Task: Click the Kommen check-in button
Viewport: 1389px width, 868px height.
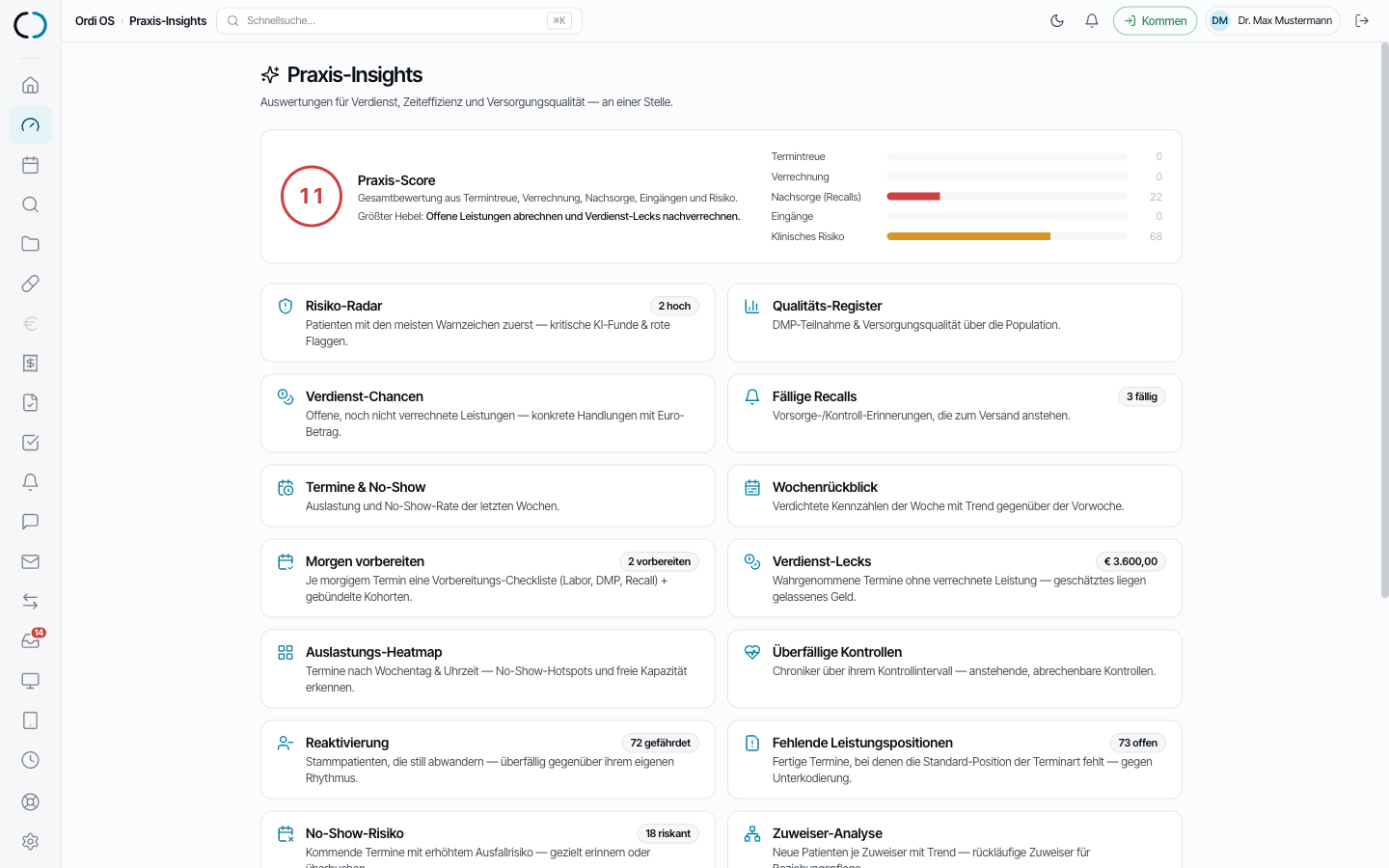Action: [1155, 20]
